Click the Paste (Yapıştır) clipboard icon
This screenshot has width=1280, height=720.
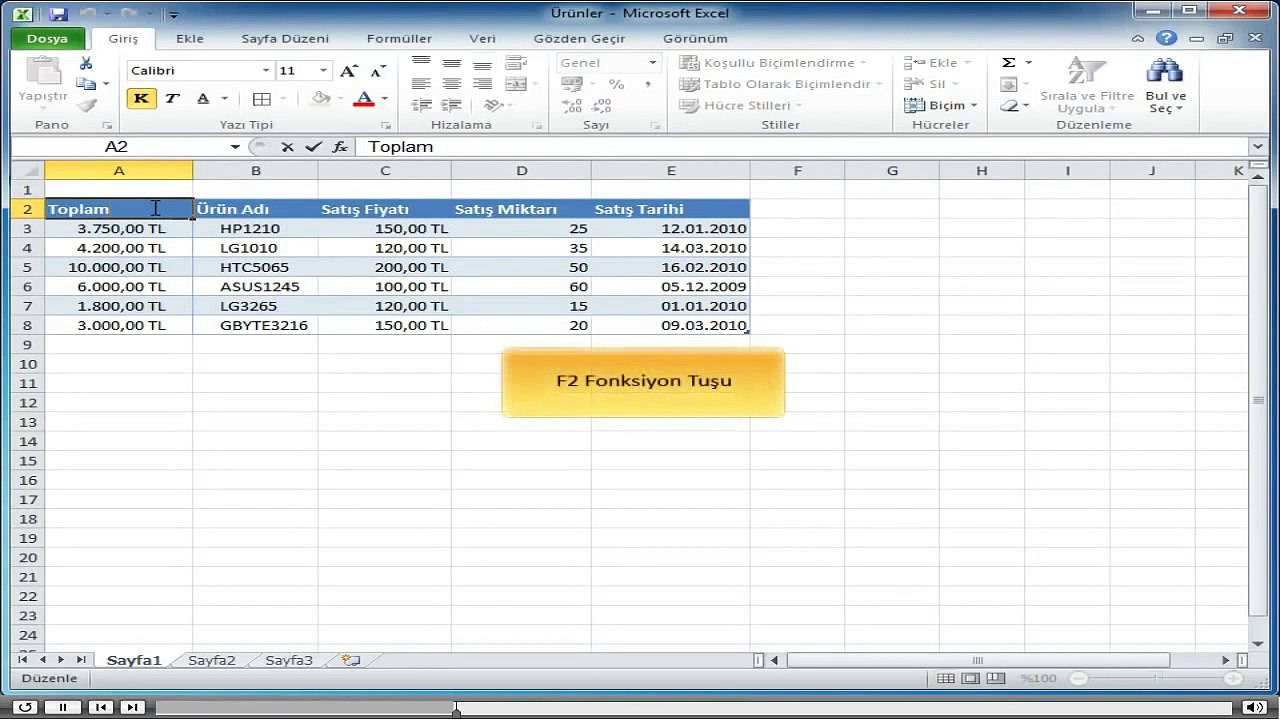(x=43, y=72)
